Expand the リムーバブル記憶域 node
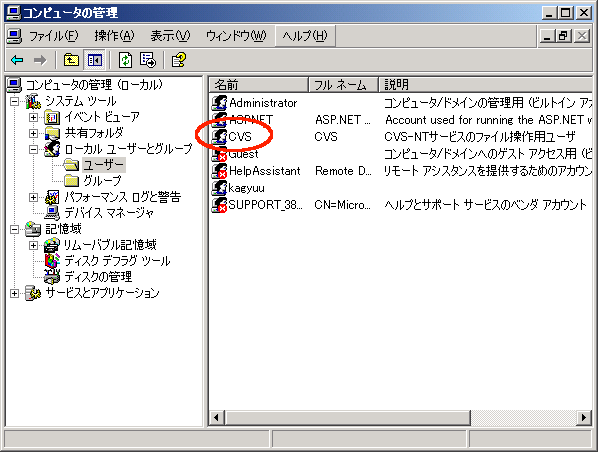The image size is (598, 452). coord(34,245)
